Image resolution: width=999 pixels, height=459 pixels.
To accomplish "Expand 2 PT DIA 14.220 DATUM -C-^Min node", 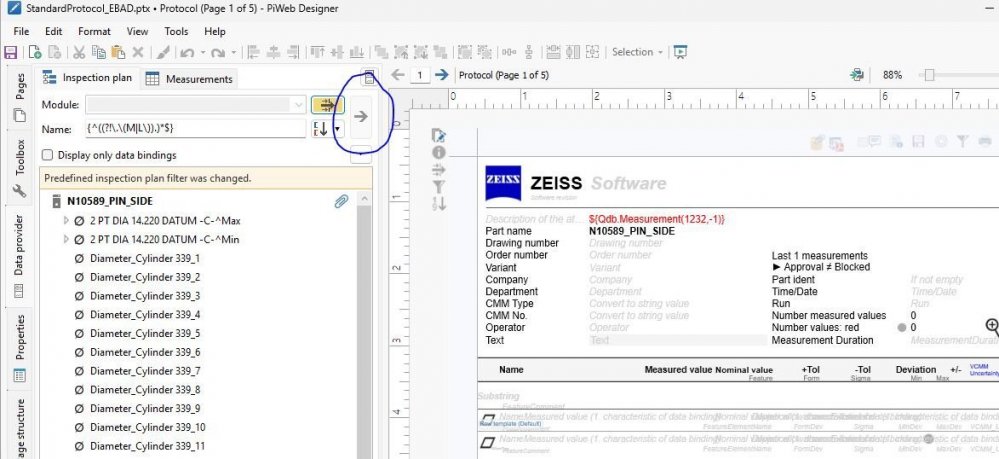I will point(67,239).
